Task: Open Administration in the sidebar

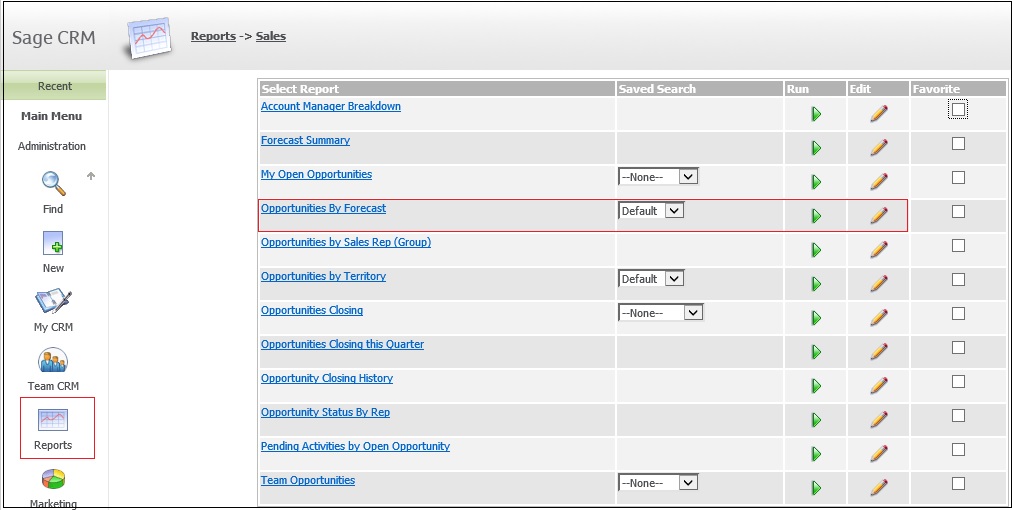Action: (x=52, y=146)
